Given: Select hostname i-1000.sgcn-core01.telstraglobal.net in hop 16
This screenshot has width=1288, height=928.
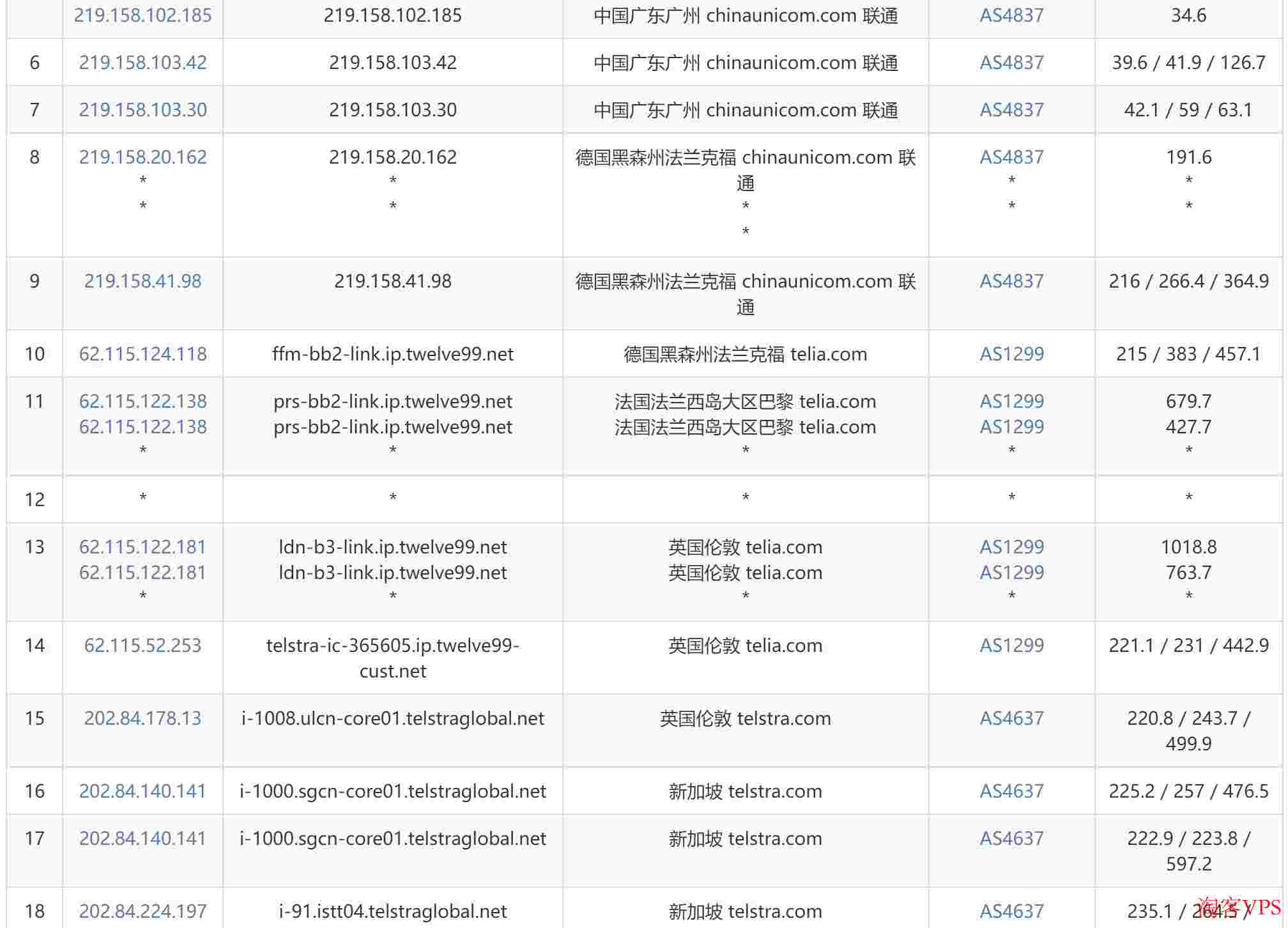Looking at the screenshot, I should (392, 791).
